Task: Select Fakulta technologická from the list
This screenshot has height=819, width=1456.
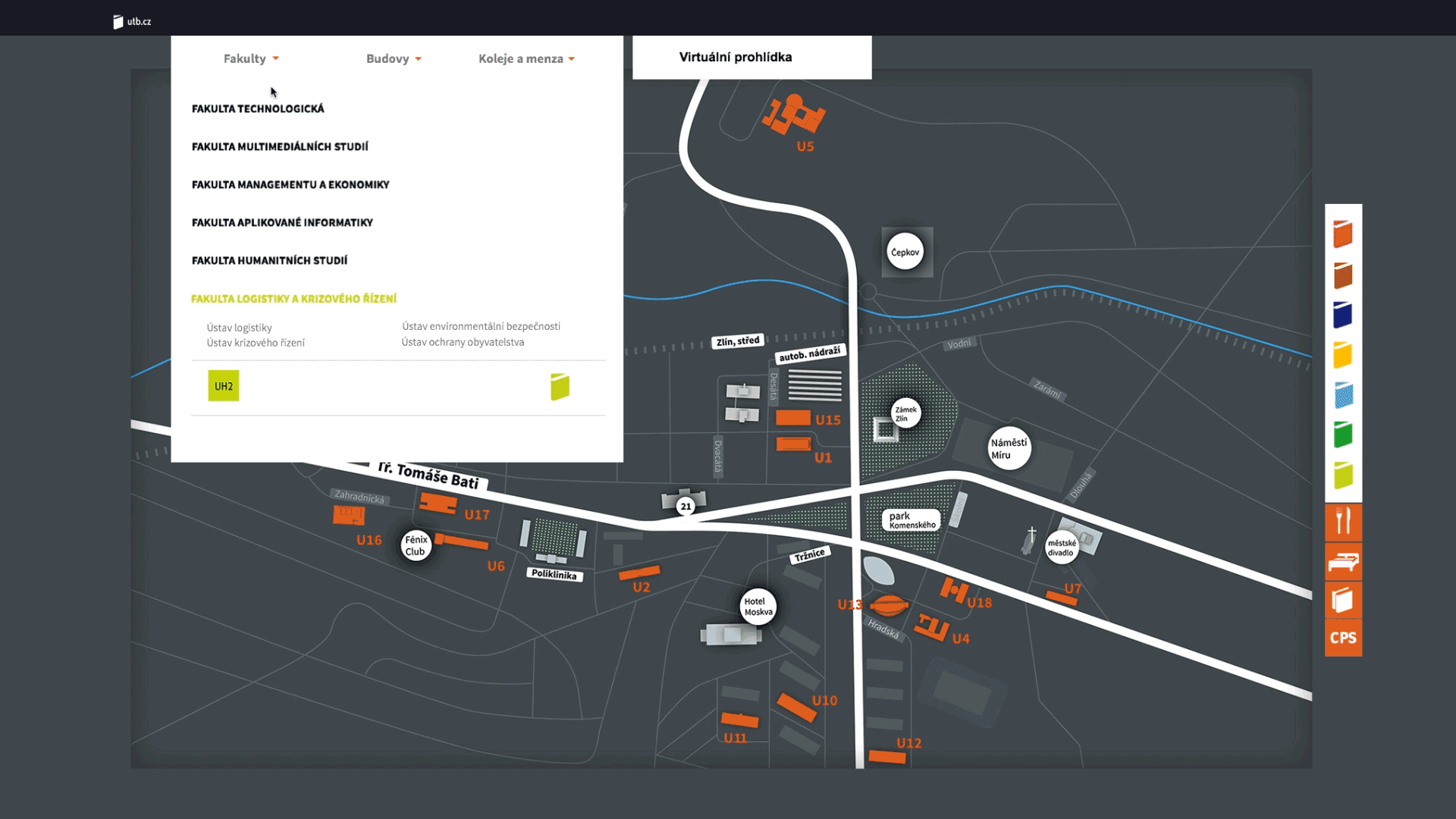Action: (258, 108)
